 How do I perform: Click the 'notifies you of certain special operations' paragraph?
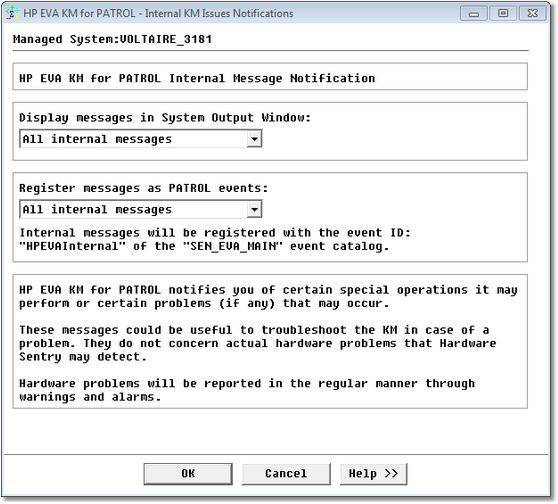click(268, 296)
